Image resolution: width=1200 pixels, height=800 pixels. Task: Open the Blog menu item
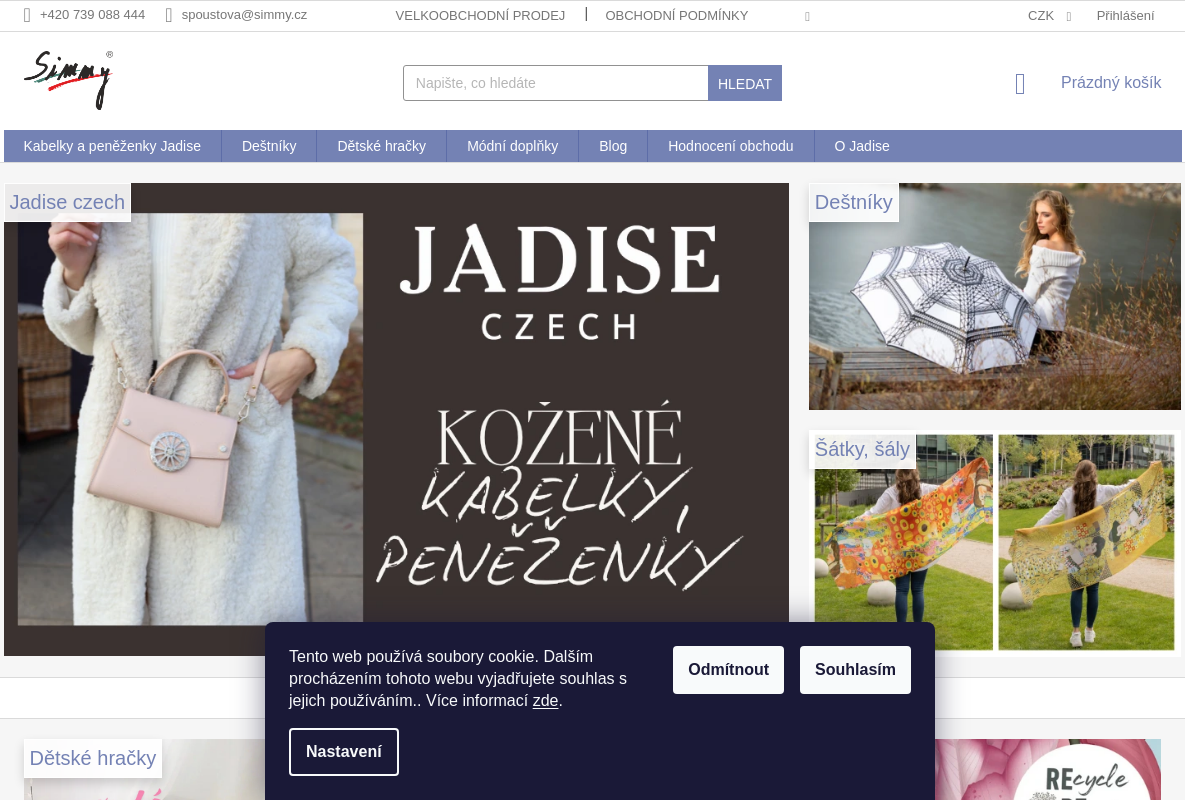click(613, 146)
